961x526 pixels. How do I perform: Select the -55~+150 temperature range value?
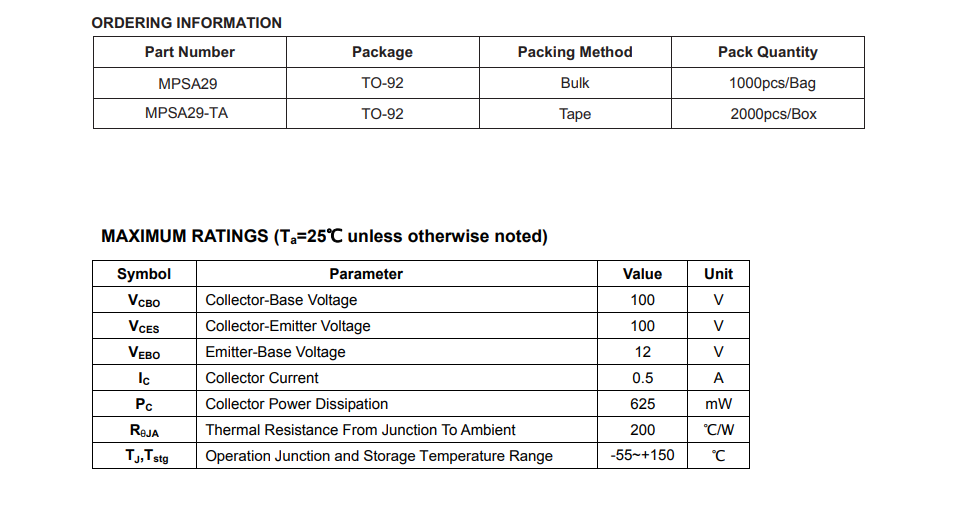coord(642,455)
